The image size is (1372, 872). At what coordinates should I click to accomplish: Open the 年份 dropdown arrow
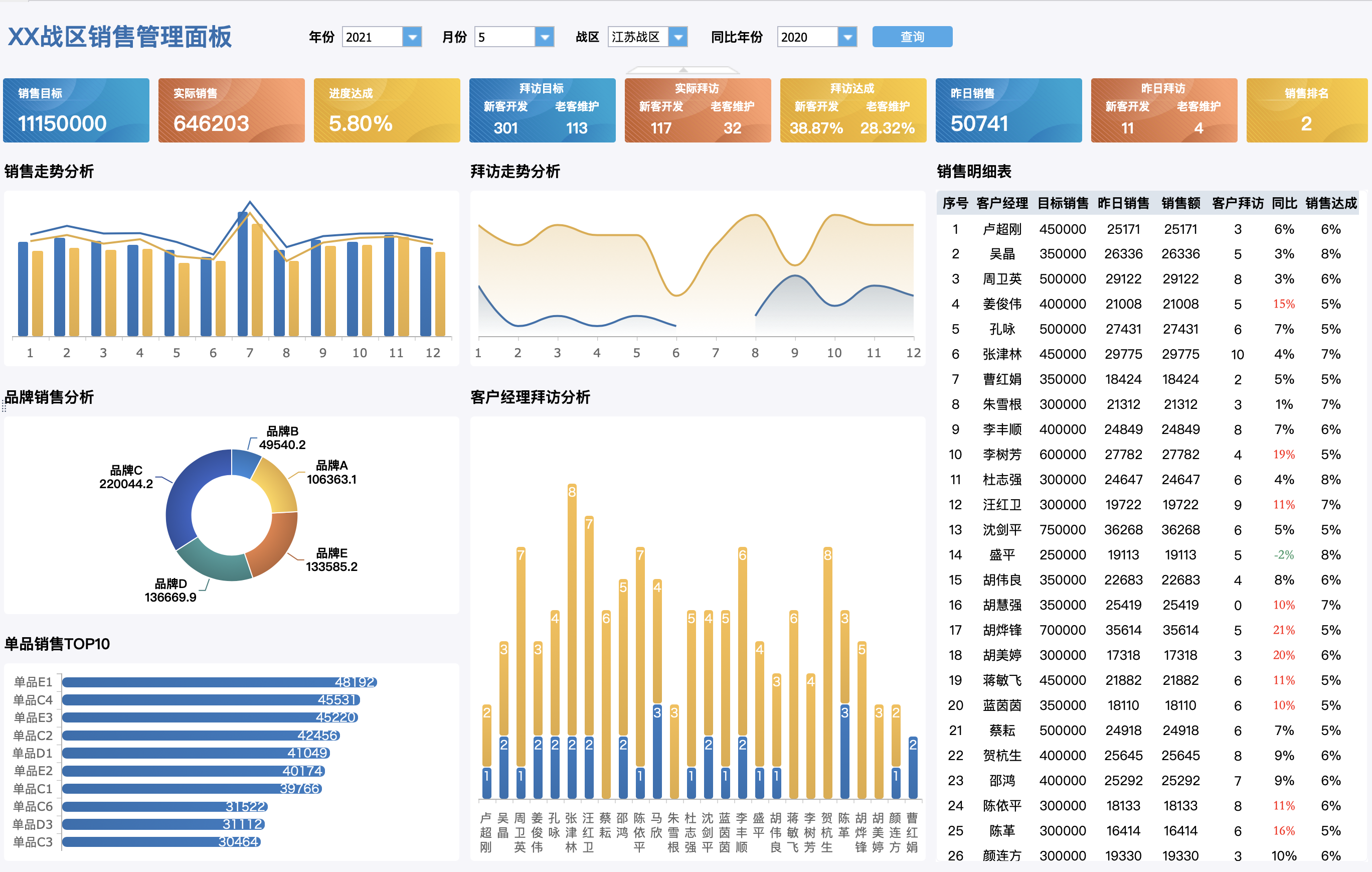[x=412, y=37]
